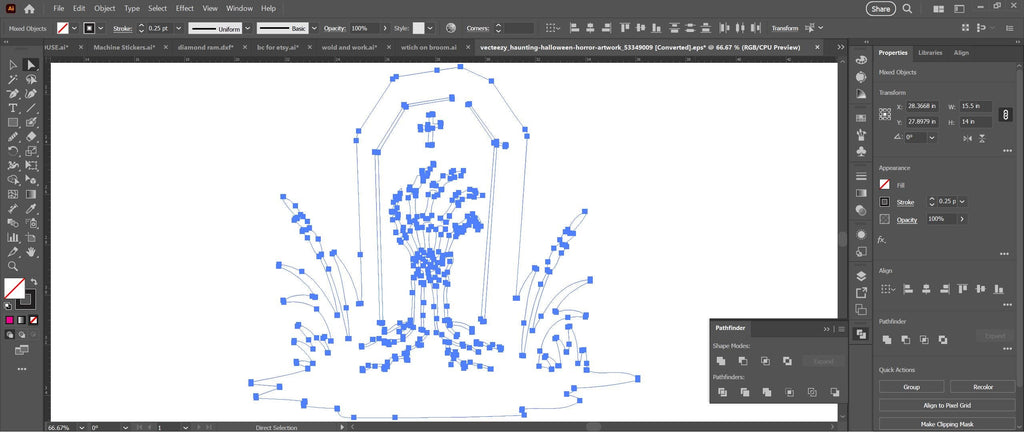Select the Selection tool arrow
1024x432 pixels.
point(12,65)
